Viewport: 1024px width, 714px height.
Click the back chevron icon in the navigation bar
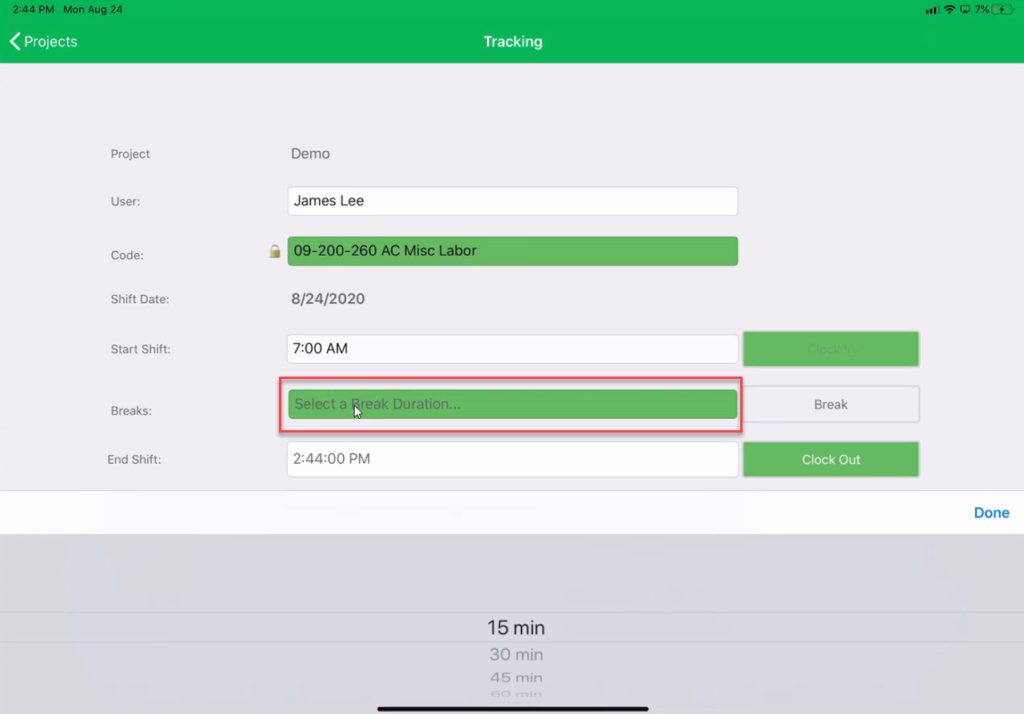[14, 41]
